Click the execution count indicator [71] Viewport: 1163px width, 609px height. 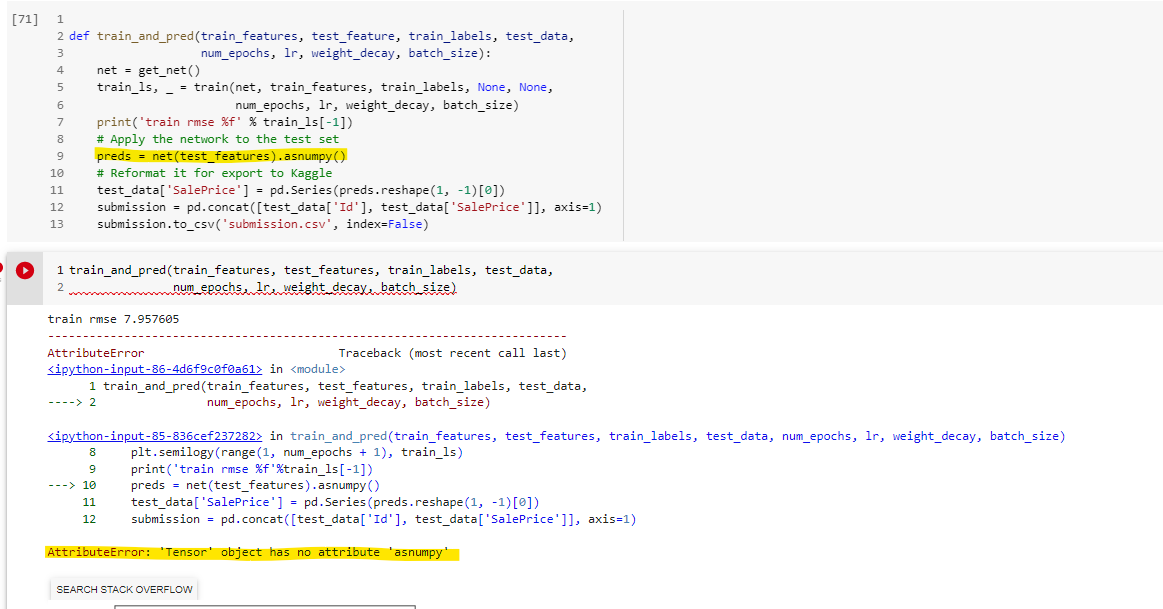(x=24, y=18)
